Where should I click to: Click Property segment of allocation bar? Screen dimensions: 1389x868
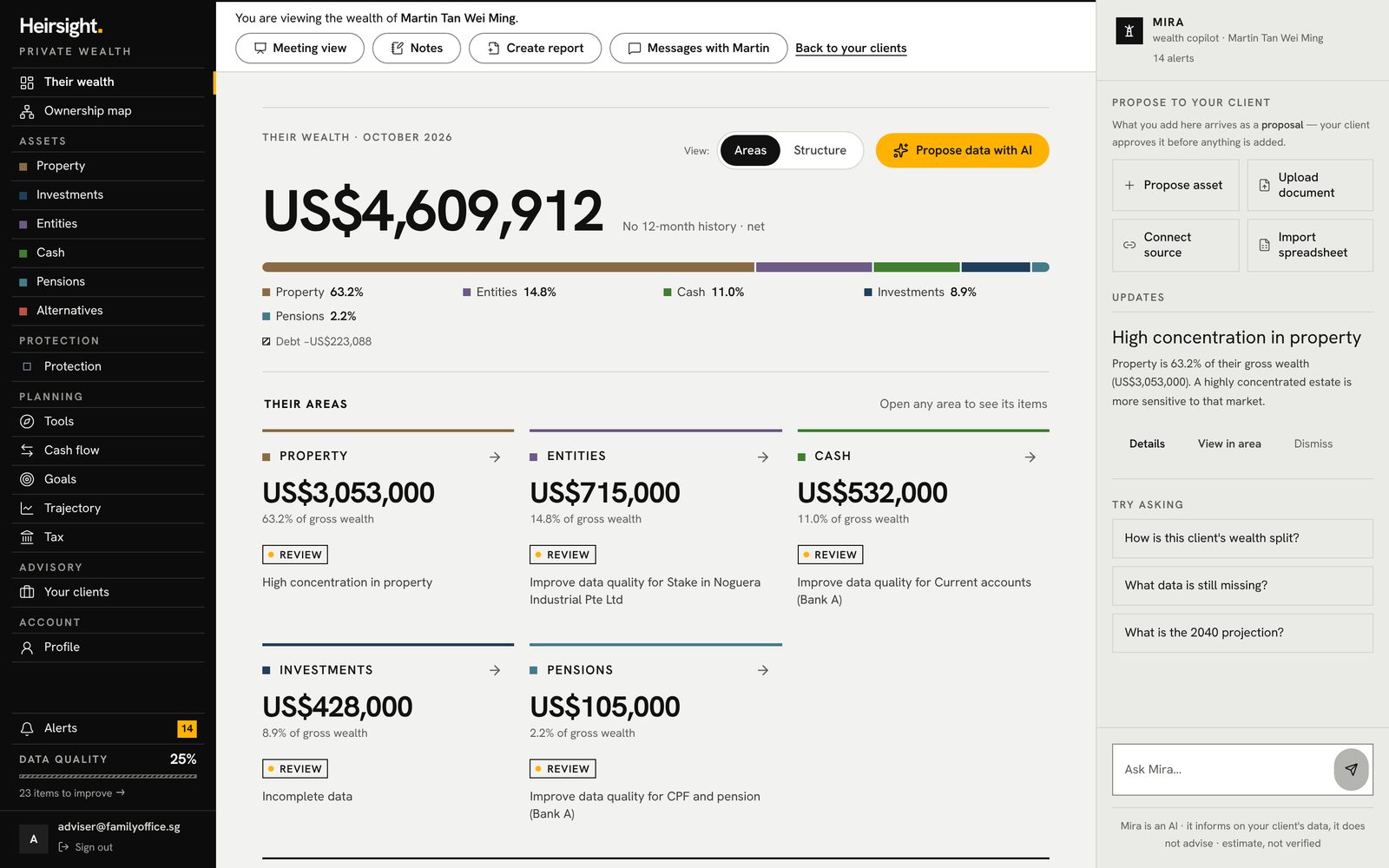click(x=509, y=267)
